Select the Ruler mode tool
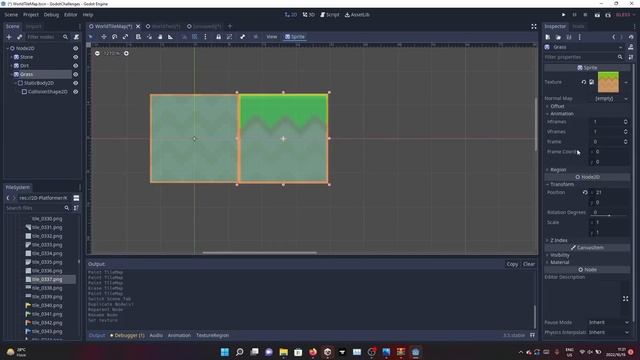Viewport: 640px width, 360px height. click(x=171, y=37)
